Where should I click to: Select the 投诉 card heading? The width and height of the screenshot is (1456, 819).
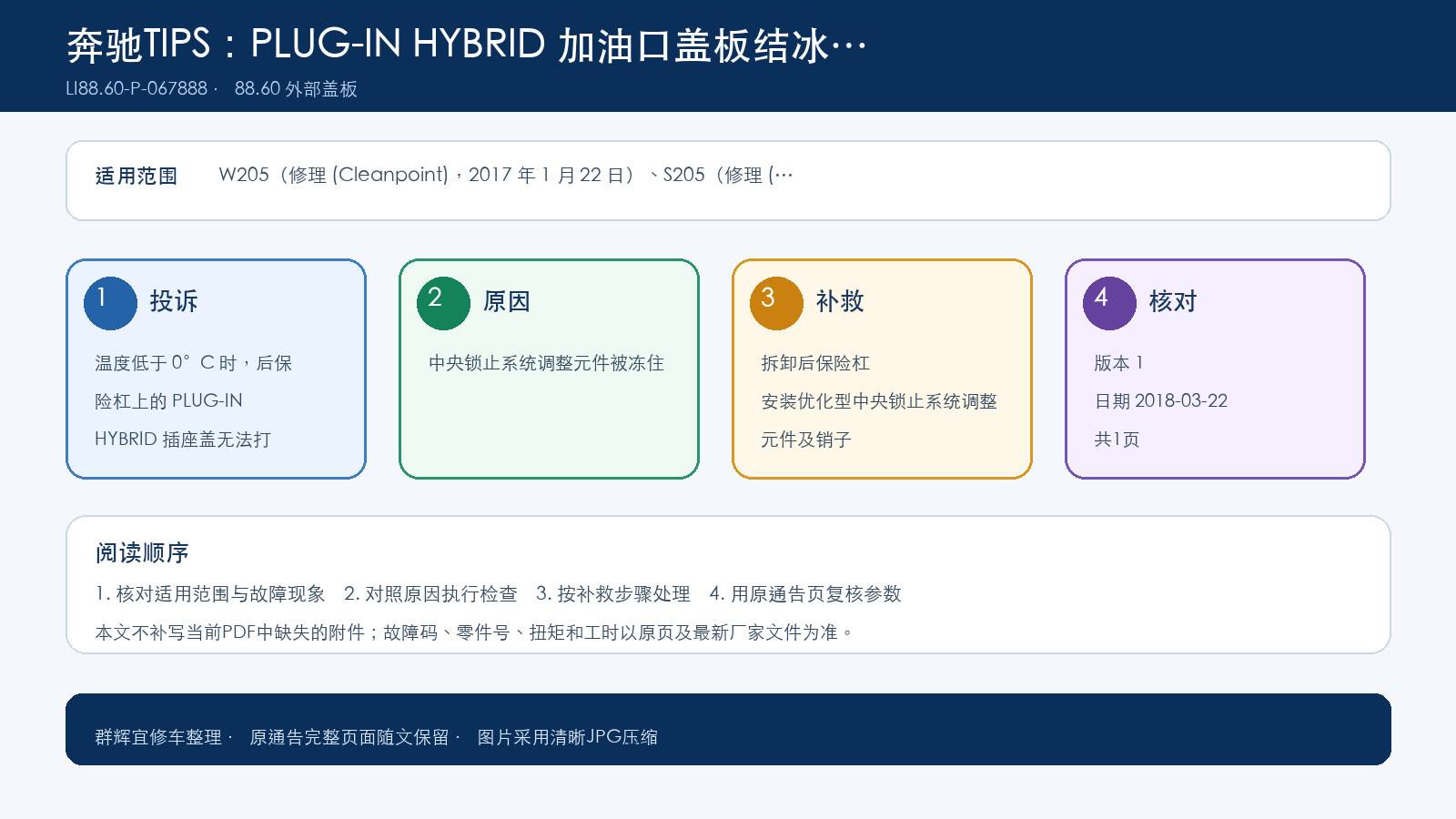[174, 301]
